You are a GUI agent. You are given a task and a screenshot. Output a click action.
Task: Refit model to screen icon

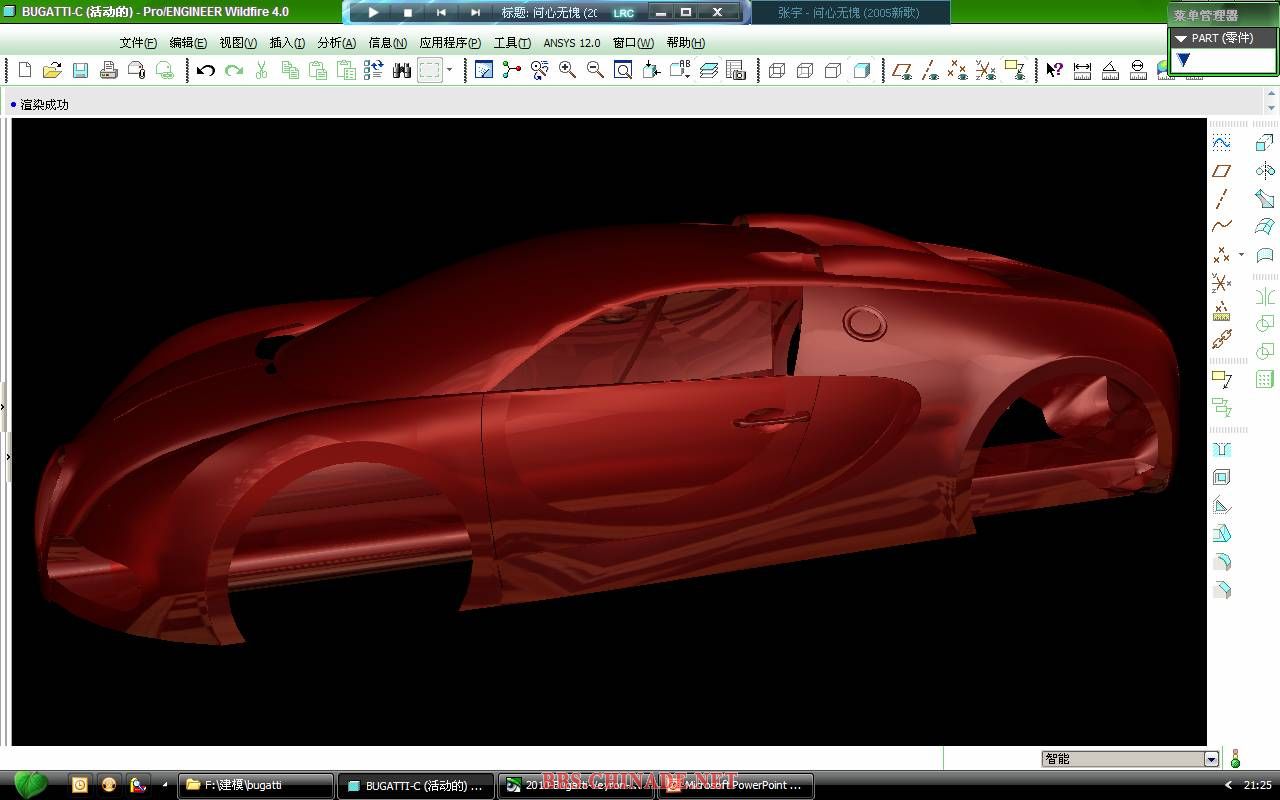623,70
